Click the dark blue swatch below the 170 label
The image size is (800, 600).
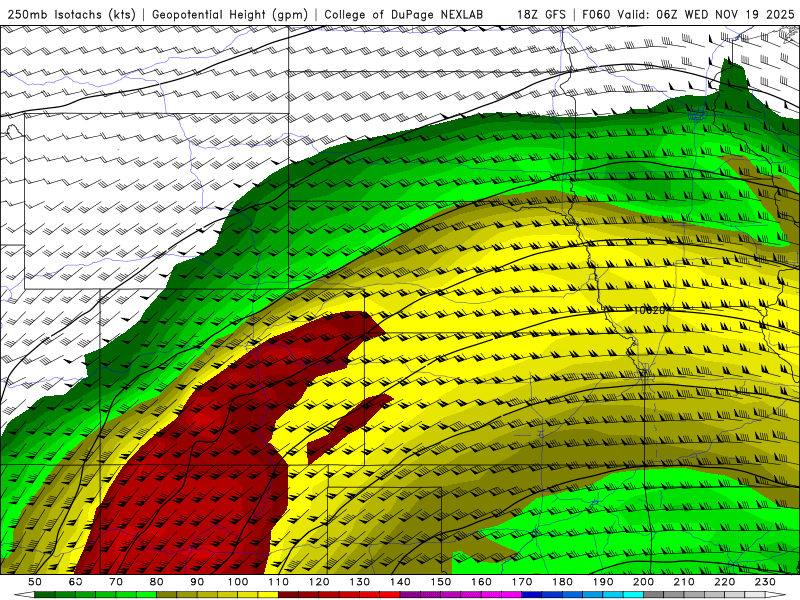[532, 594]
